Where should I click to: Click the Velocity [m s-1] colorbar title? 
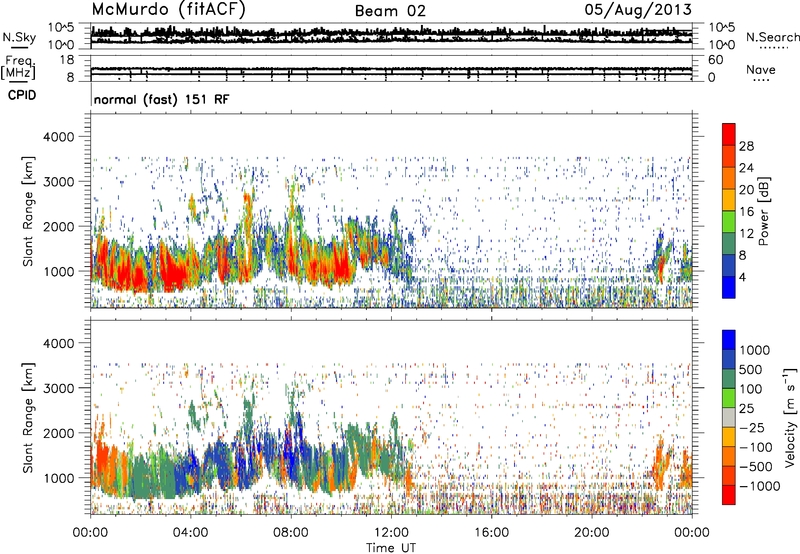click(790, 417)
